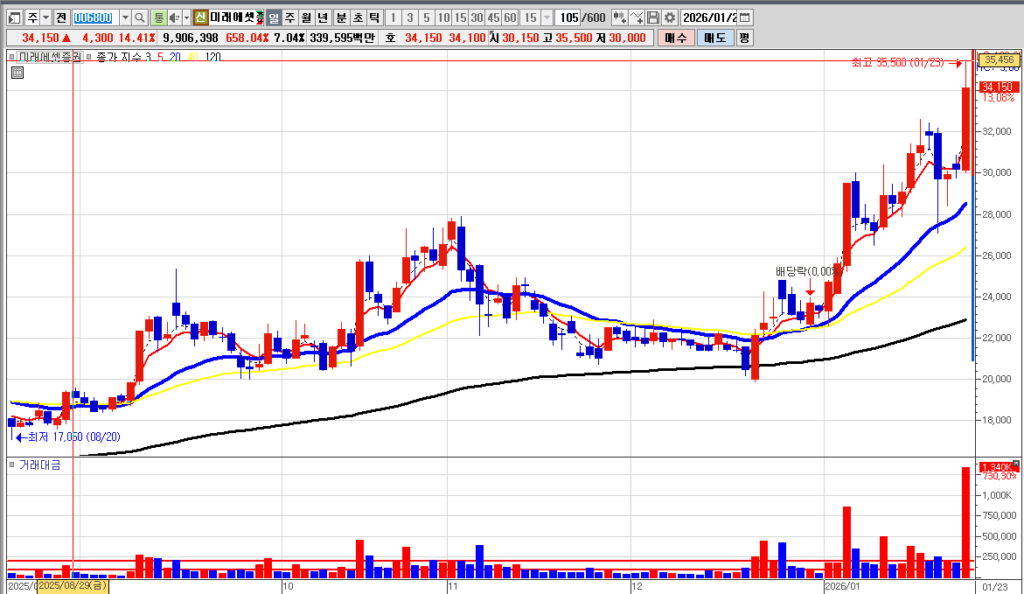This screenshot has height=594, width=1024.
Task: Toggle the daily (일) chart period
Action: [274, 18]
